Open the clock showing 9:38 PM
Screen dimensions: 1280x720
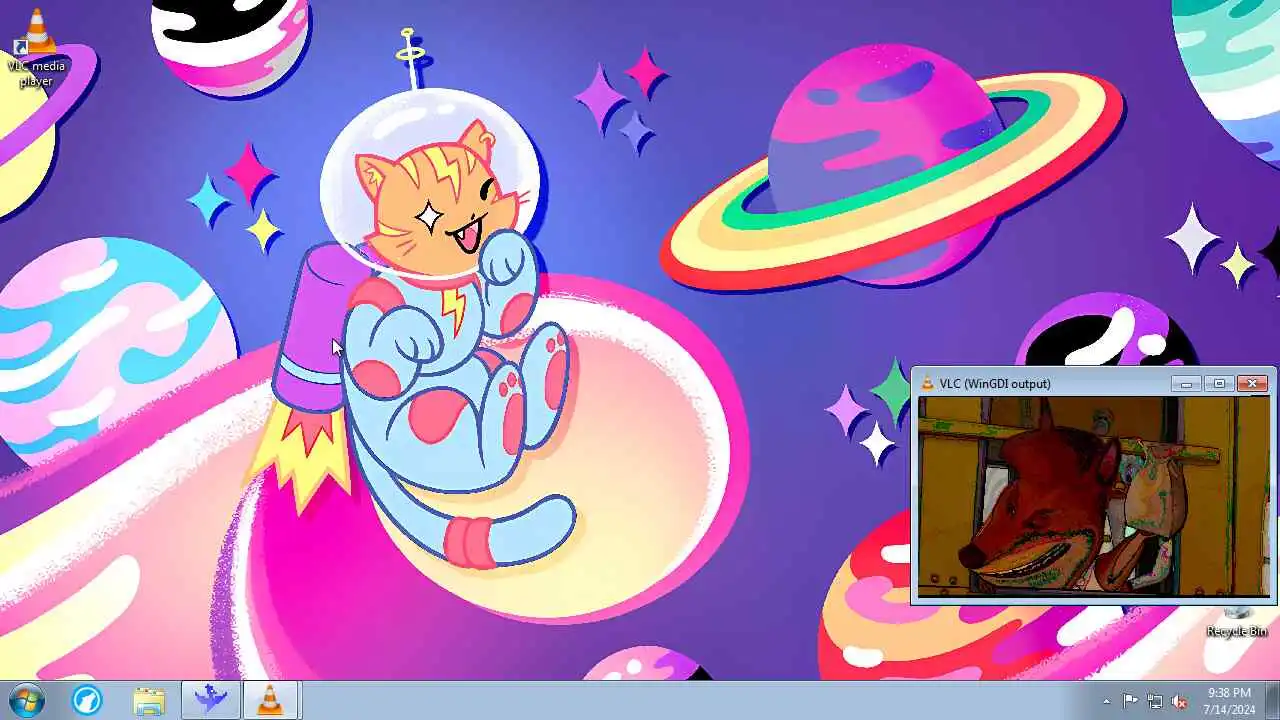coord(1229,700)
